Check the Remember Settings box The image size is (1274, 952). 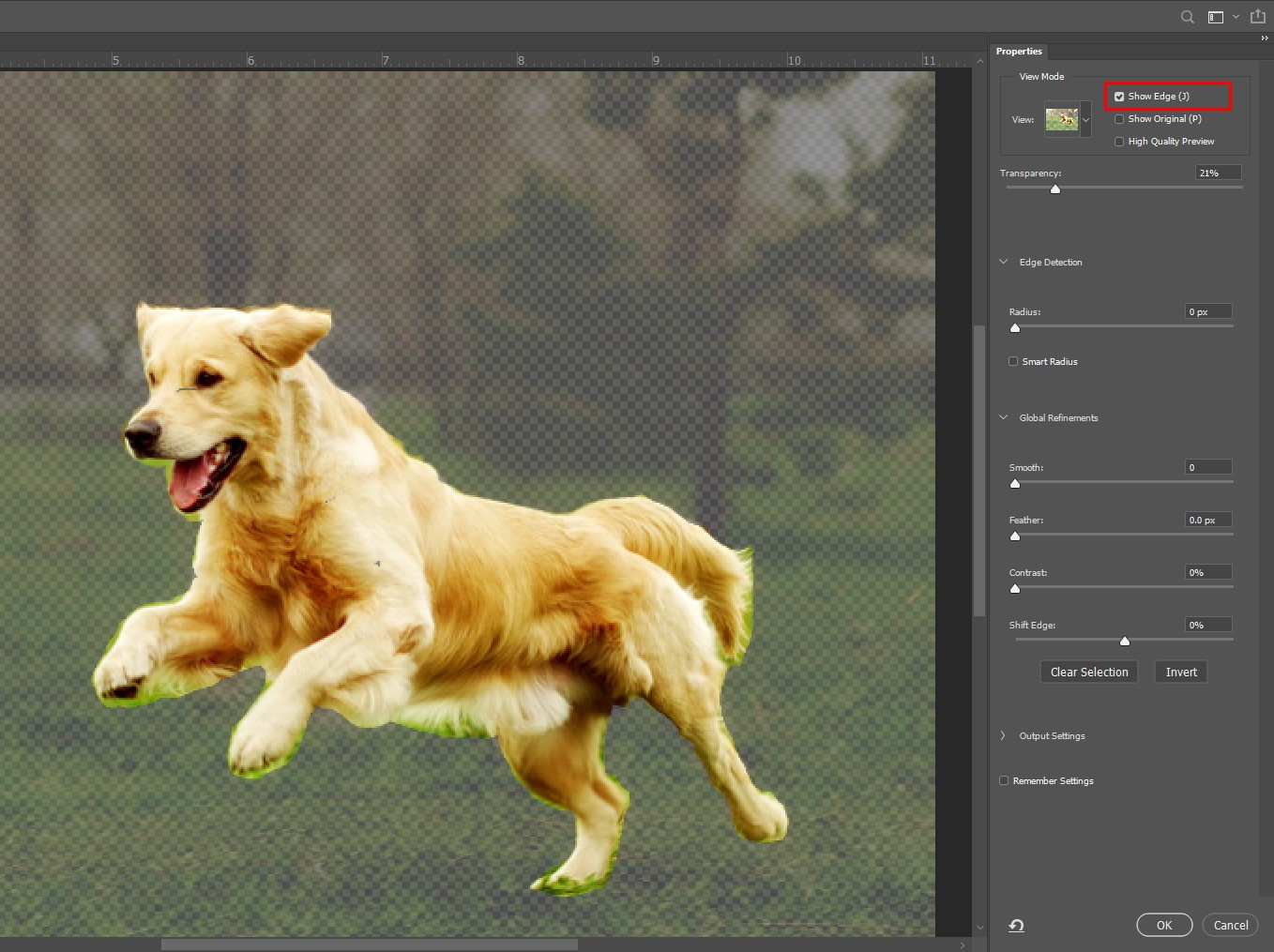[x=1004, y=780]
